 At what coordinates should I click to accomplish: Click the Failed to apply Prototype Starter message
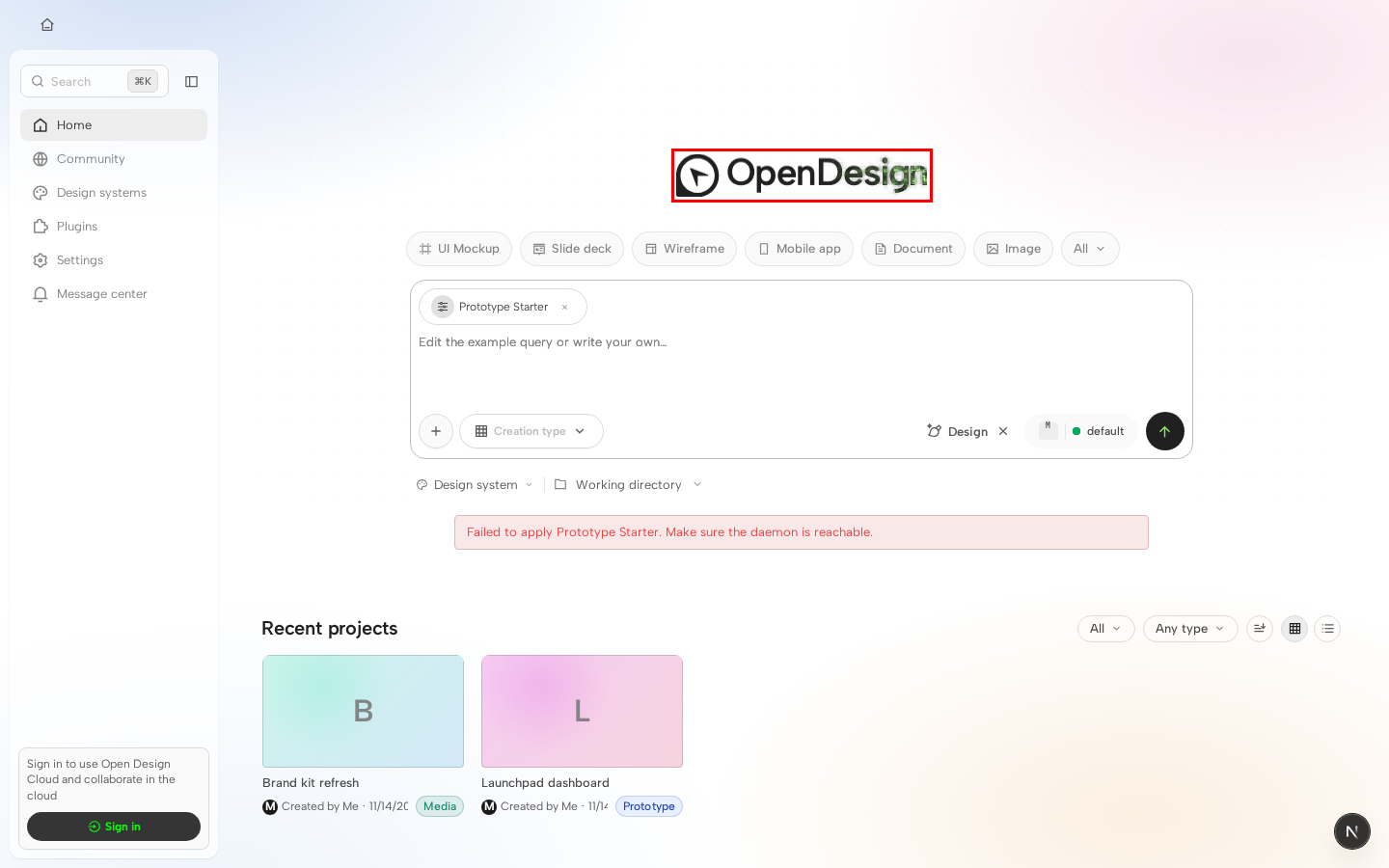pyautogui.click(x=802, y=532)
